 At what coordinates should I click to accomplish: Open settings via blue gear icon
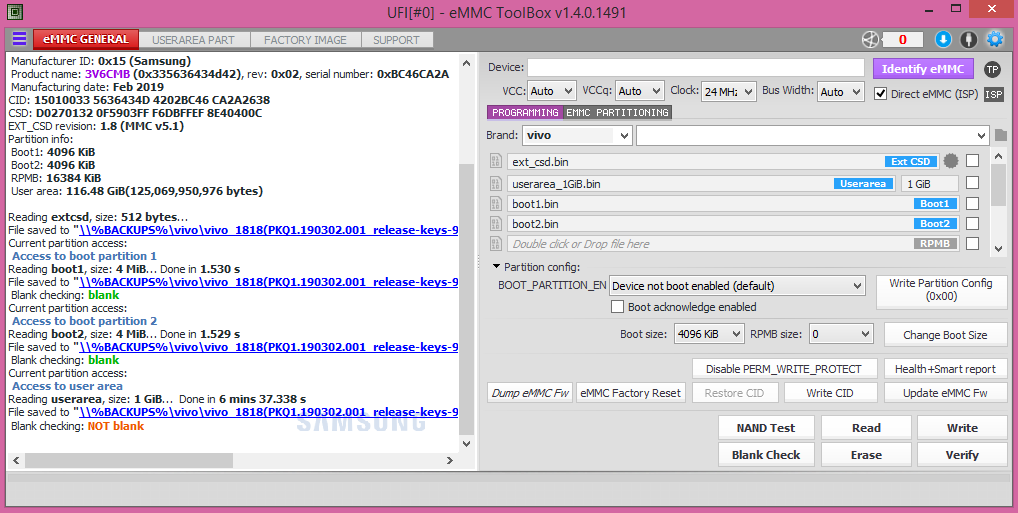pos(995,40)
